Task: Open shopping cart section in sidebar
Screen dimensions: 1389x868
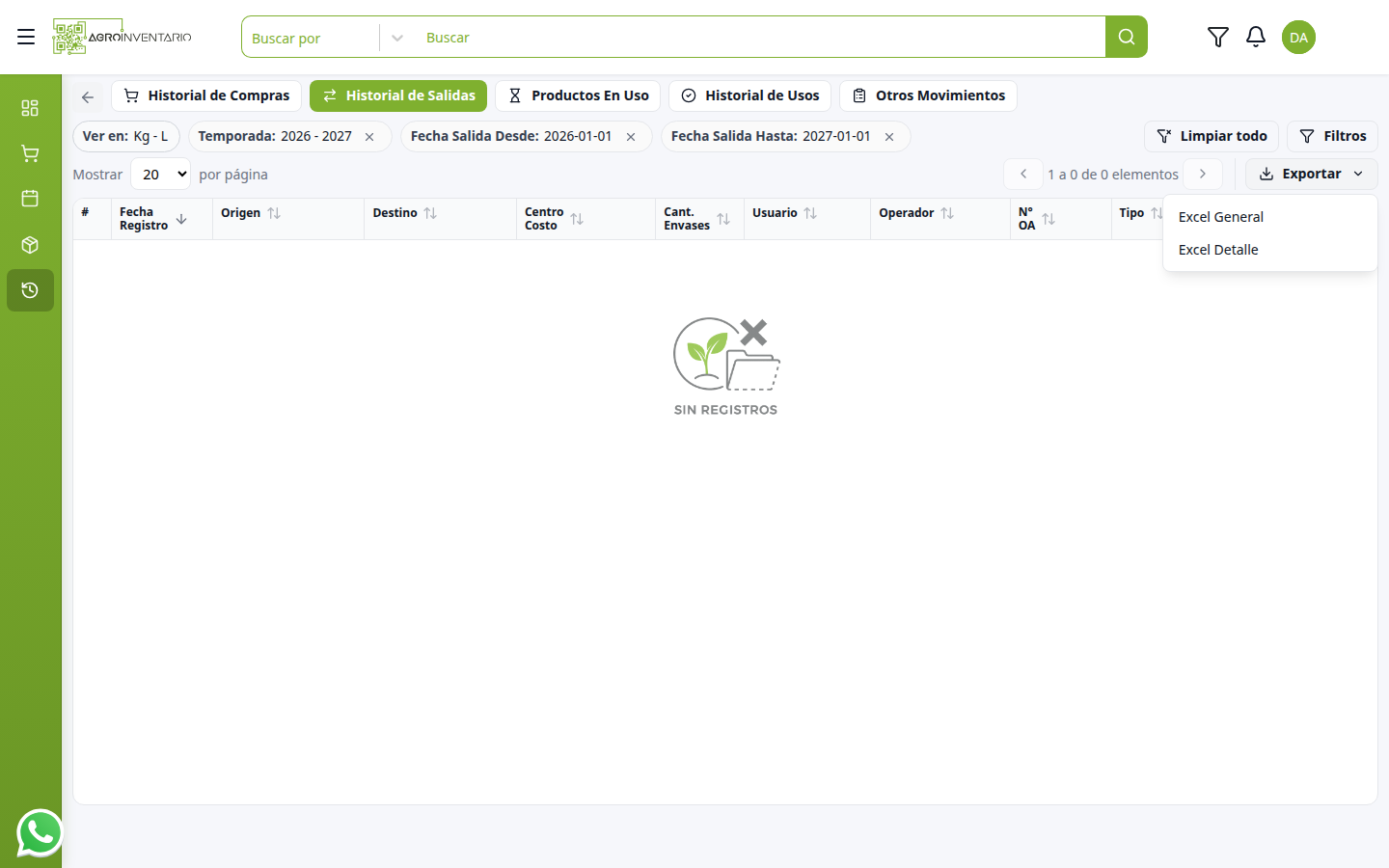Action: click(30, 153)
